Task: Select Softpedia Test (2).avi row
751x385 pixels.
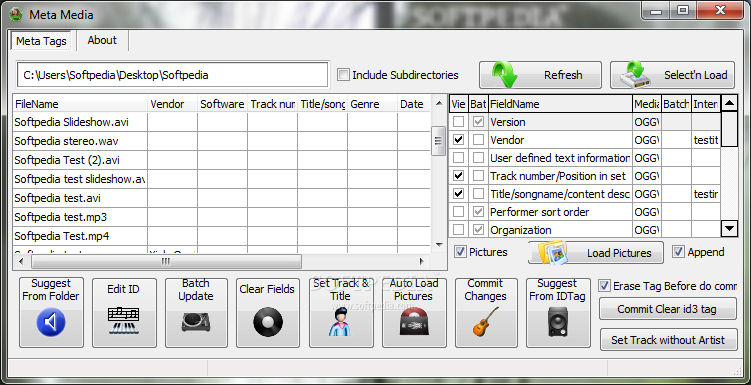Action: click(80, 160)
